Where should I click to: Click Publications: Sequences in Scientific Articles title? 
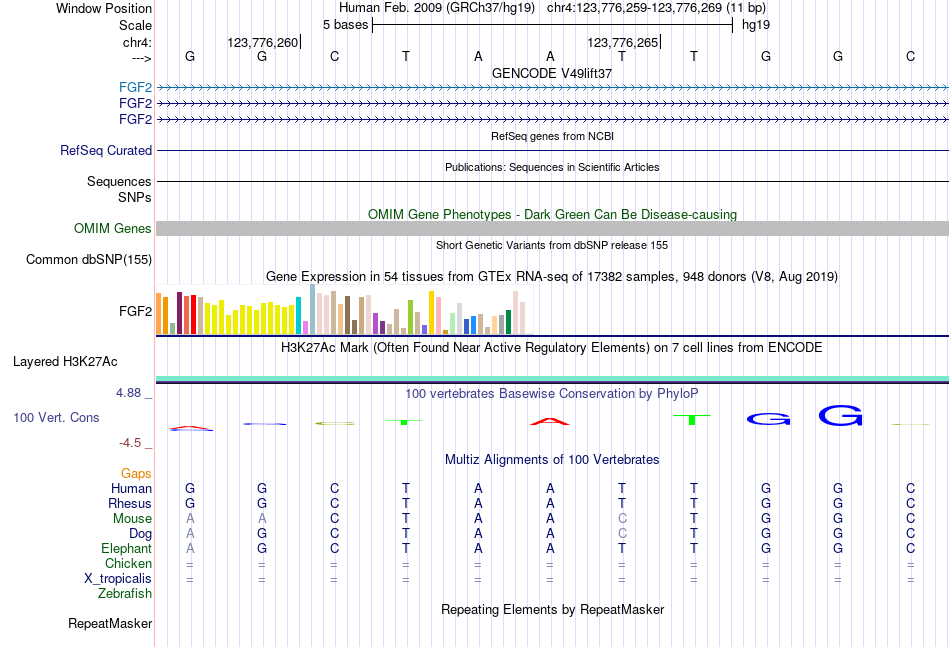[x=552, y=167]
